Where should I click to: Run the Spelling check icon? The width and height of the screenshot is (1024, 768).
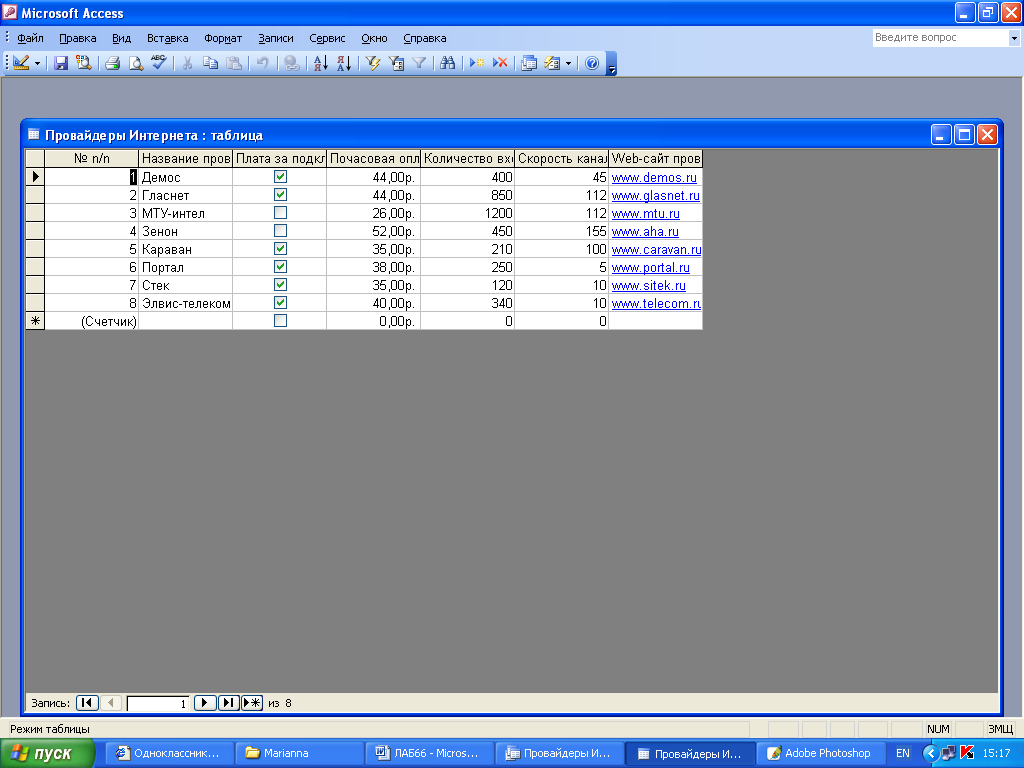pyautogui.click(x=158, y=63)
